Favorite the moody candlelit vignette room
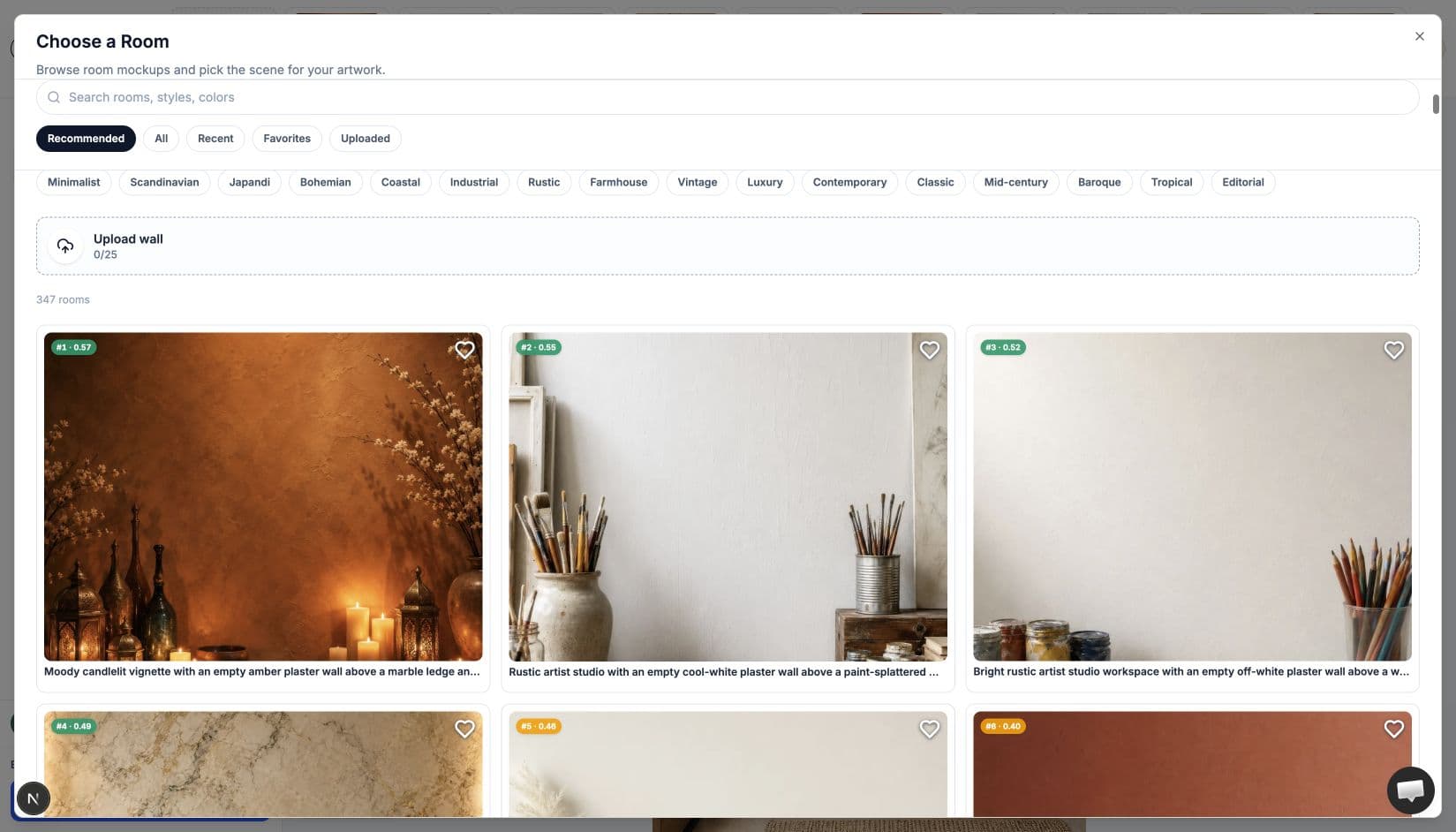Viewport: 1456px width, 832px height. tap(464, 350)
